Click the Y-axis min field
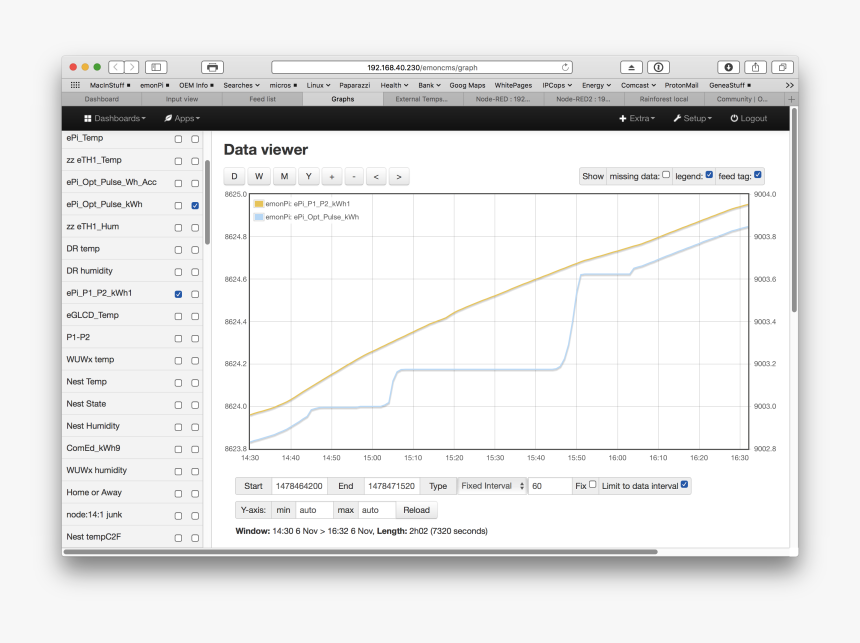 (x=314, y=510)
